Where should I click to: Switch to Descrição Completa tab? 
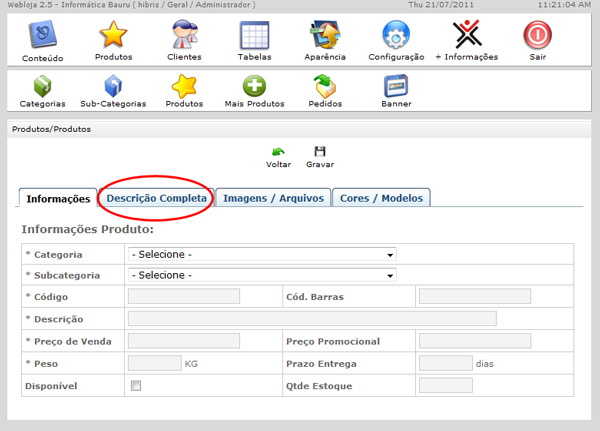click(156, 198)
